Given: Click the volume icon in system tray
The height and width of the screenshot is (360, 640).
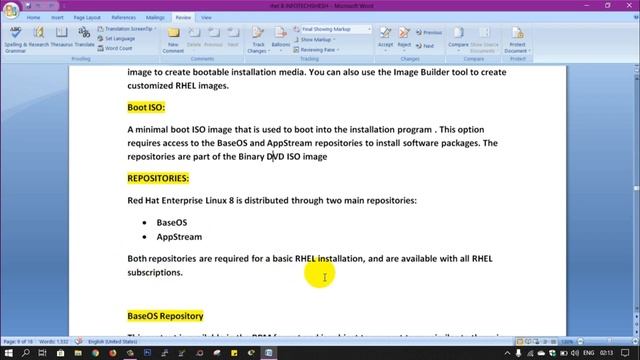Looking at the screenshot, I should click(x=575, y=353).
